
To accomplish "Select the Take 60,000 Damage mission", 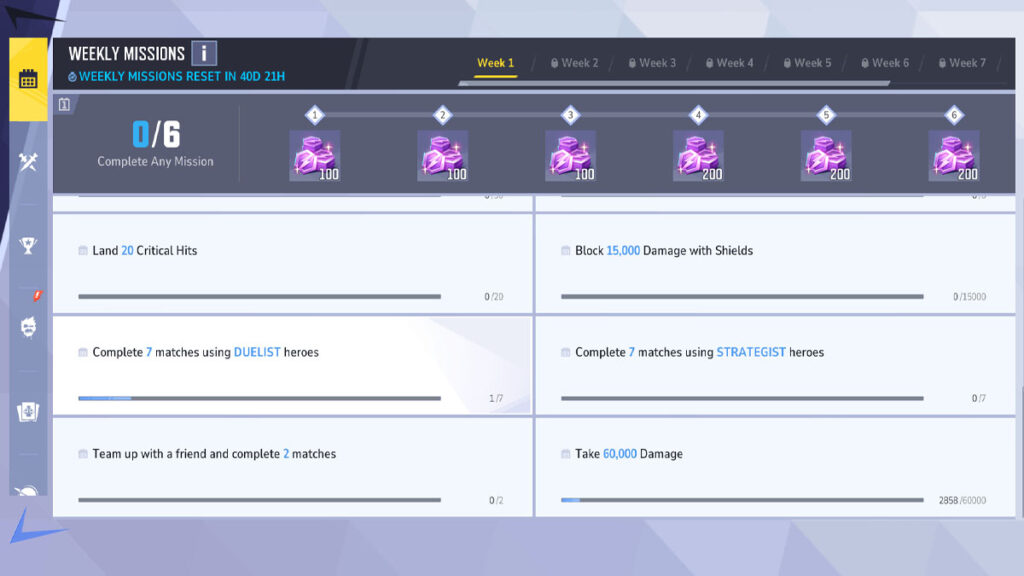I will [x=775, y=467].
